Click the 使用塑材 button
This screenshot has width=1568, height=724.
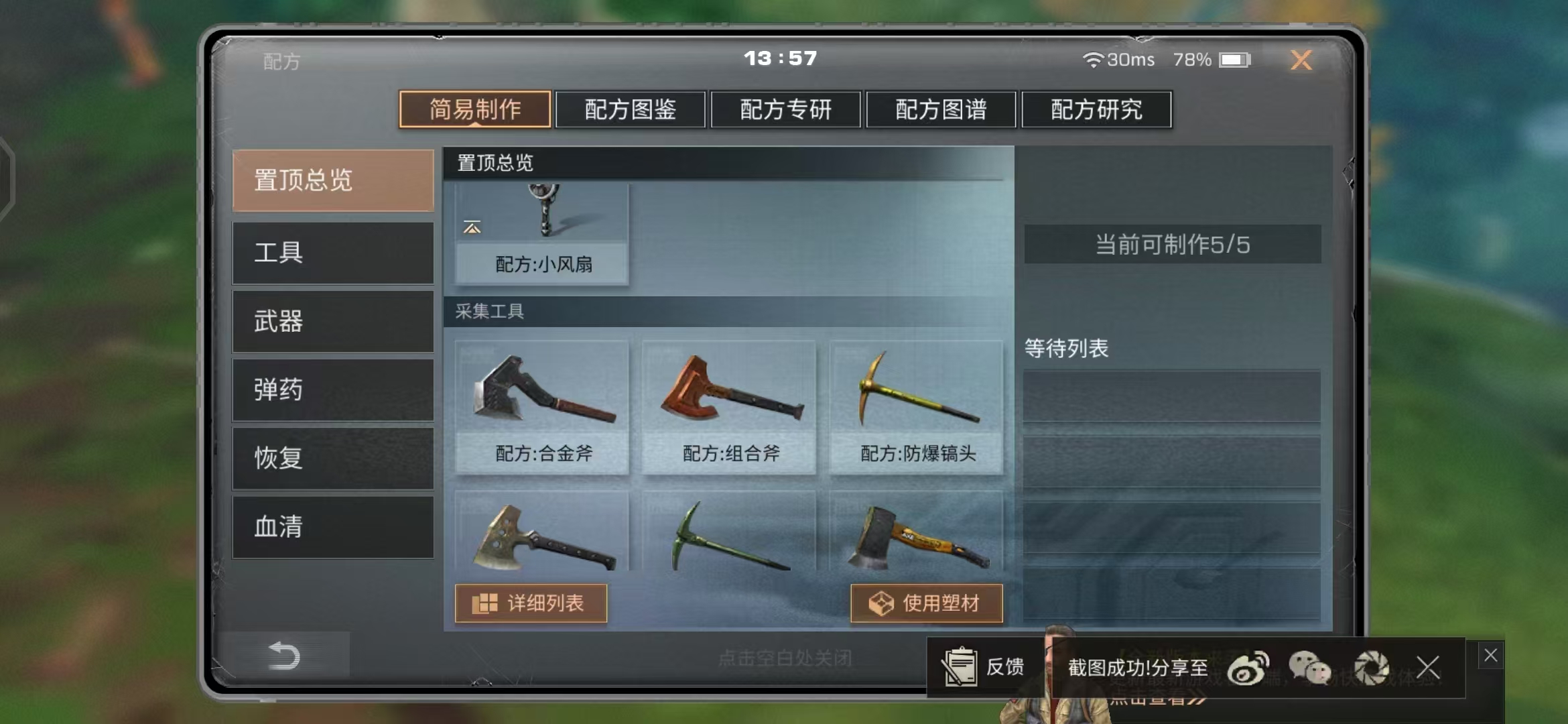coord(927,603)
